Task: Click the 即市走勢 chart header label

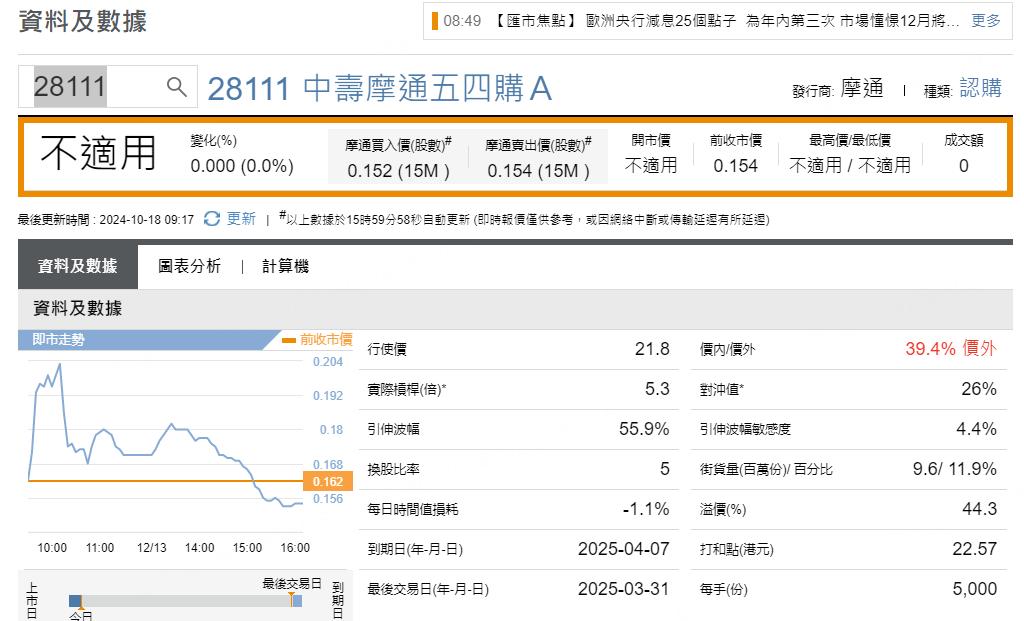Action: tap(58, 340)
